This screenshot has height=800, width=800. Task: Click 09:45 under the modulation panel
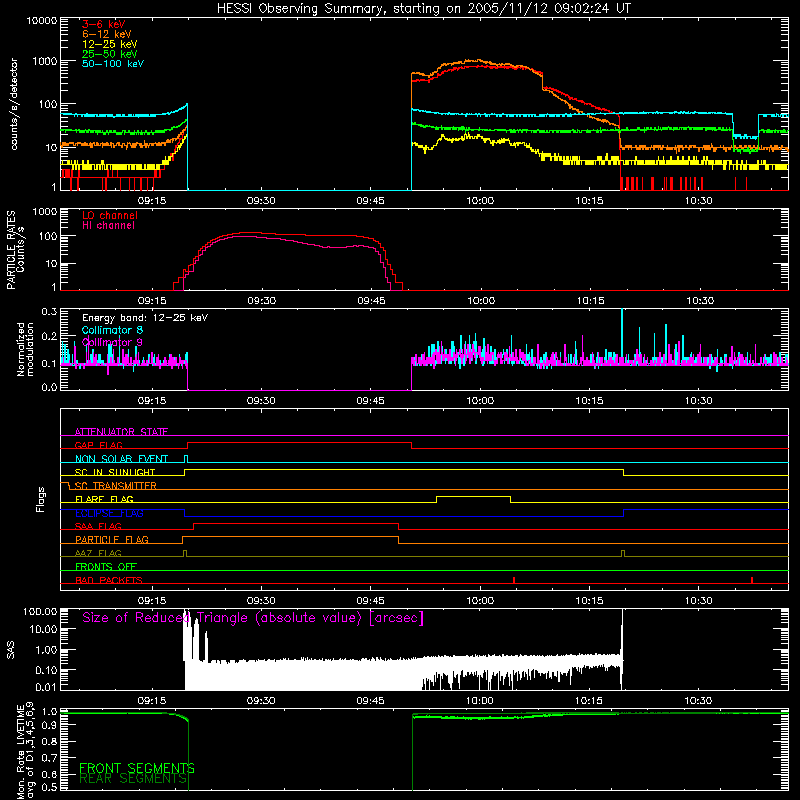pos(371,401)
